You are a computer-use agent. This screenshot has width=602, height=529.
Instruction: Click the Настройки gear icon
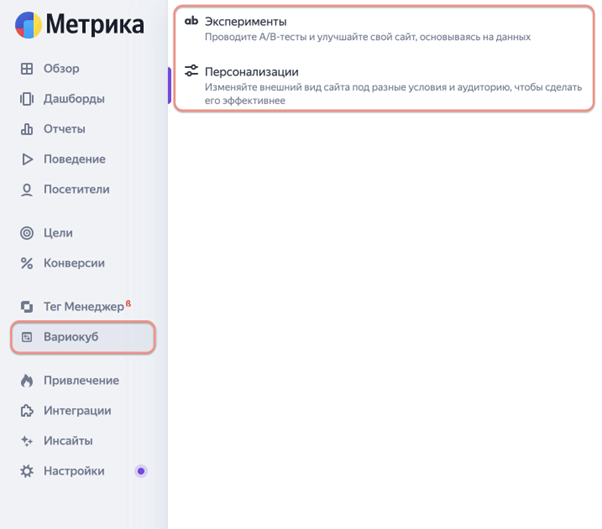[x=27, y=470]
